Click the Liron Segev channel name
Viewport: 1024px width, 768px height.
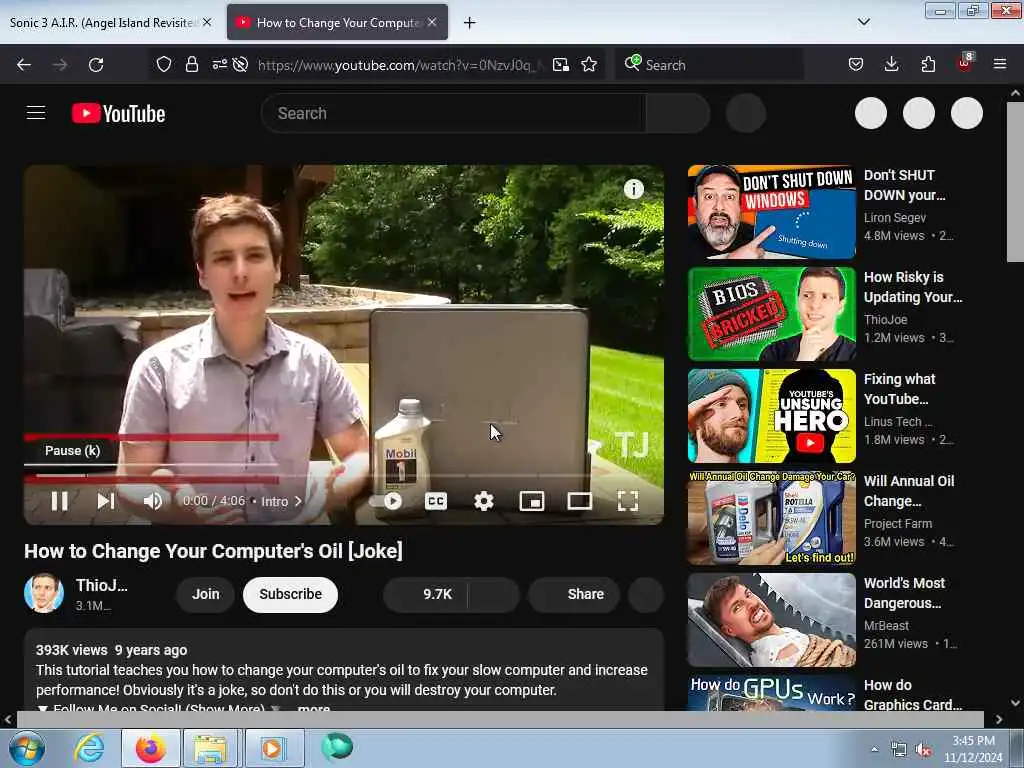[895, 217]
